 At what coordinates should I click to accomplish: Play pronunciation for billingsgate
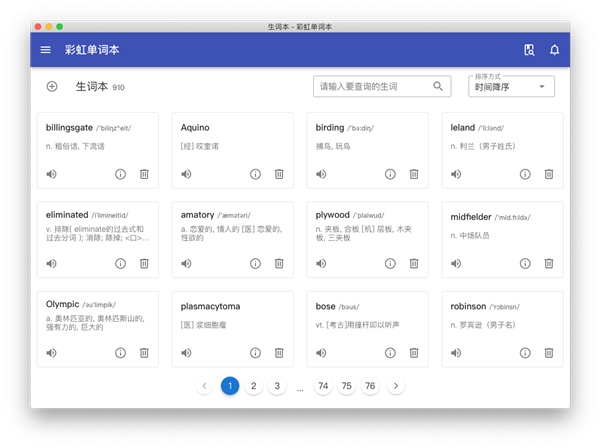[51, 174]
